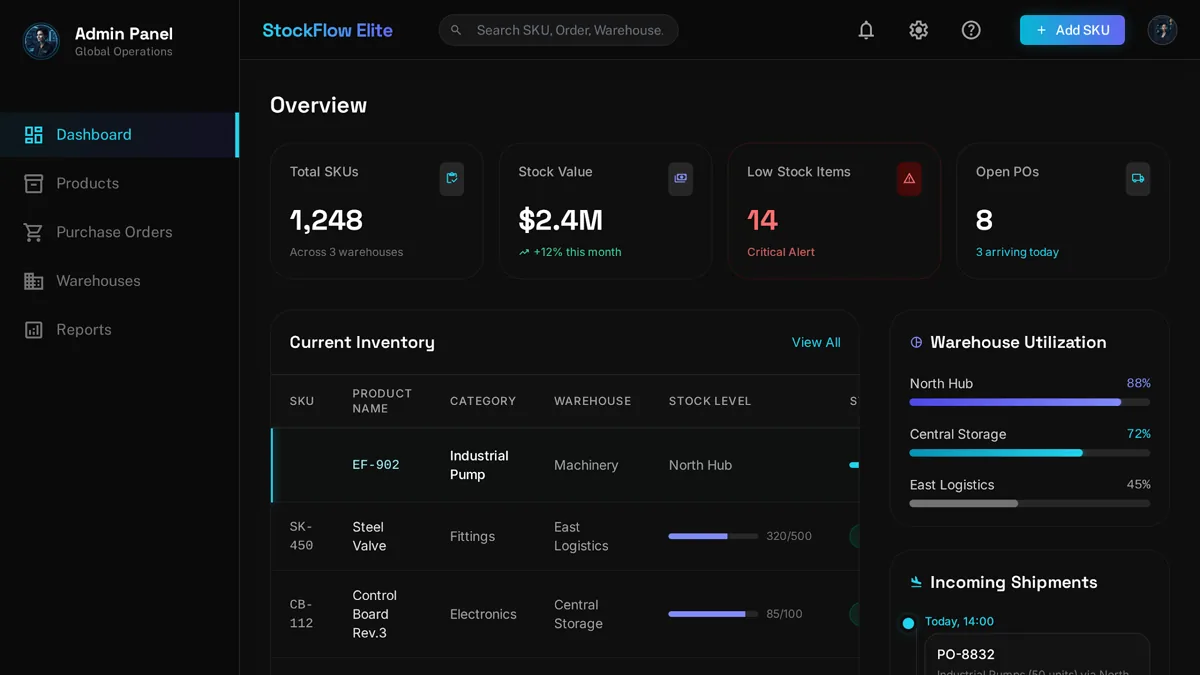Click the 1,248 Total SKUs value
The width and height of the screenshot is (1200, 675).
[x=326, y=220]
